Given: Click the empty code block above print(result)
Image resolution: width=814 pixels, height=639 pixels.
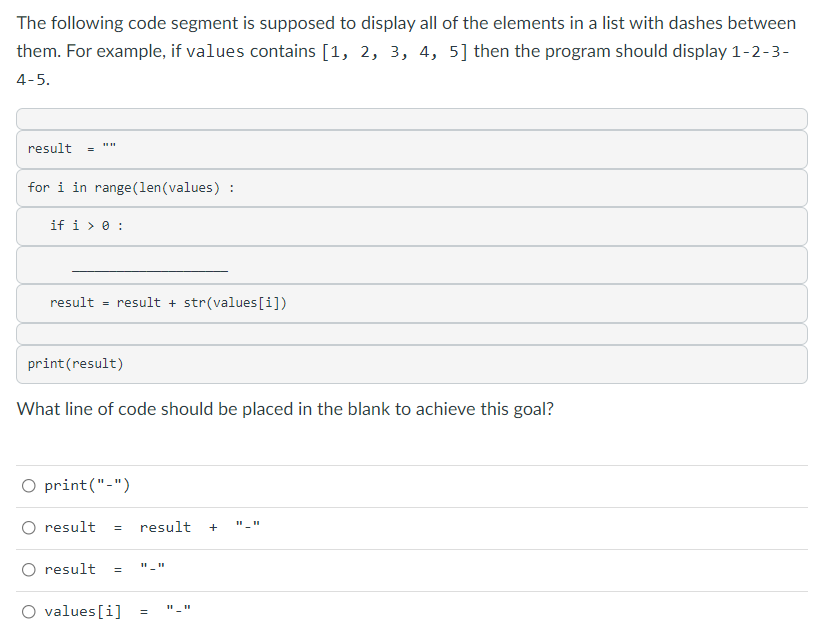Looking at the screenshot, I should (x=412, y=334).
